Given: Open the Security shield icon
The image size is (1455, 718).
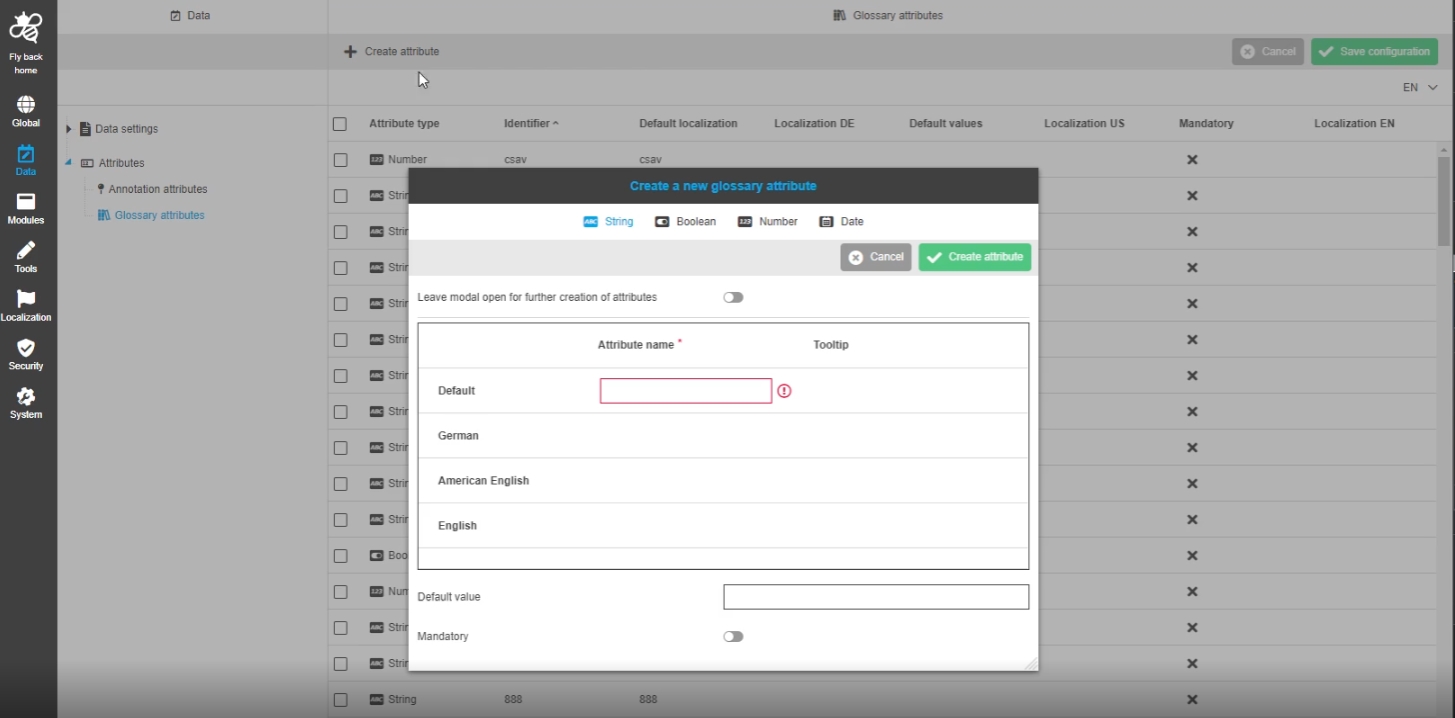Looking at the screenshot, I should tap(26, 348).
